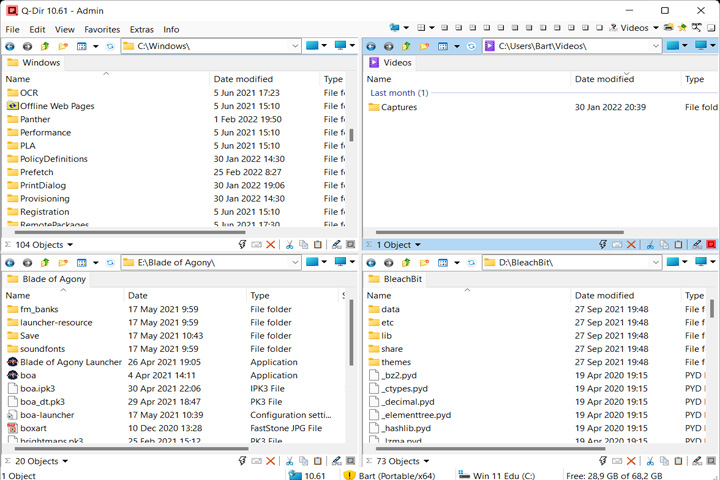
Task: Select the themes folder in BleachBit
Action: tap(396, 362)
